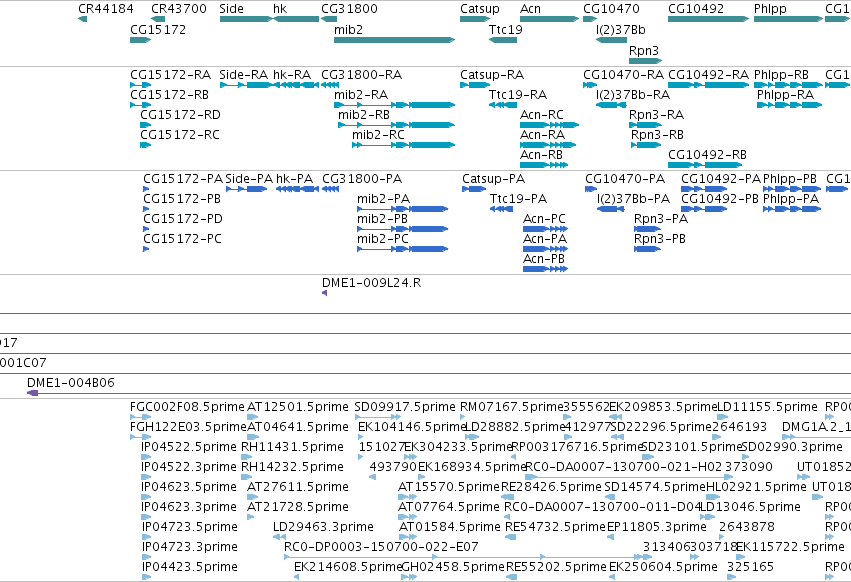Select the CG10470 gene arrow
The width and height of the screenshot is (851, 582).
(x=590, y=19)
